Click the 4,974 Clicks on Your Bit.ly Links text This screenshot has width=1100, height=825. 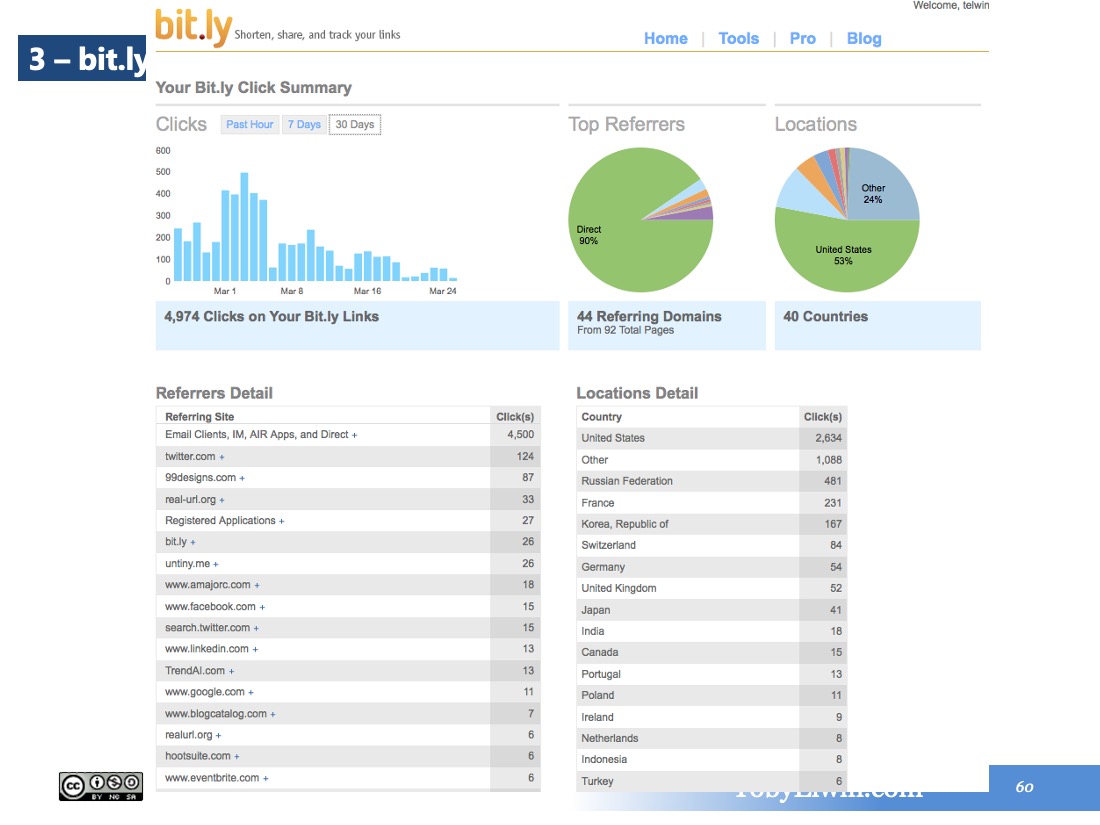click(x=271, y=316)
